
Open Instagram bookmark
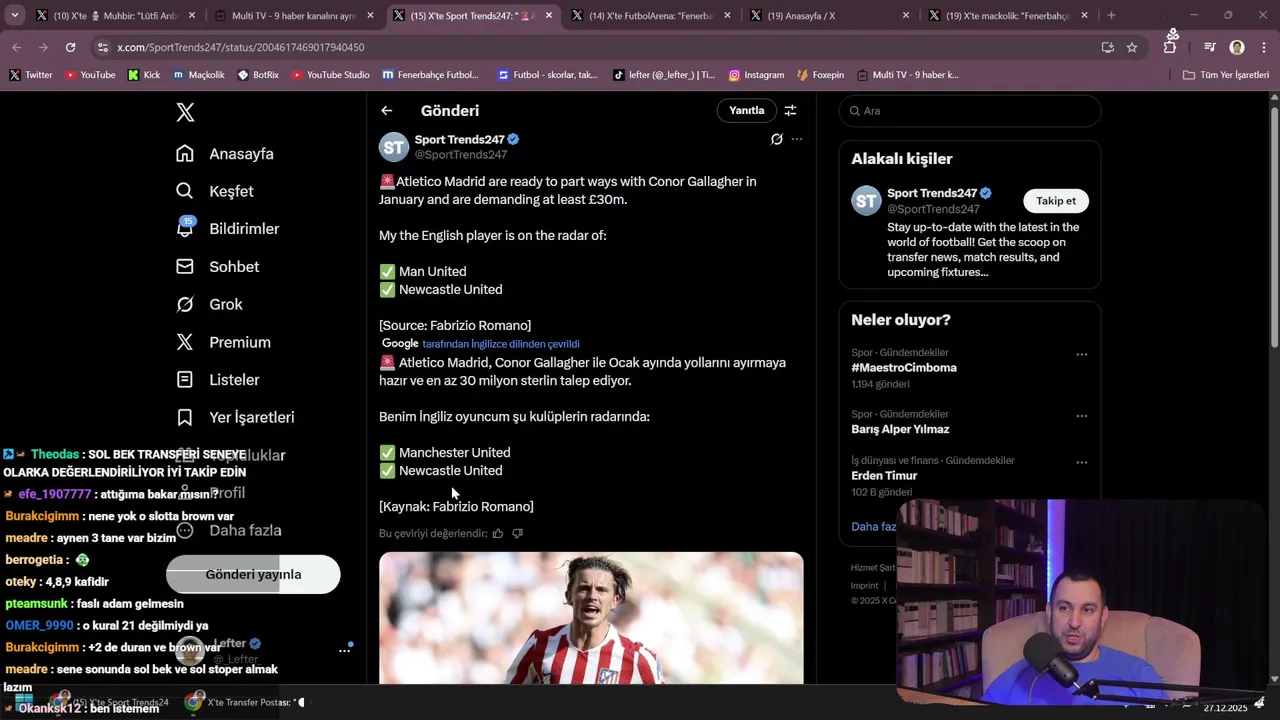coord(756,75)
